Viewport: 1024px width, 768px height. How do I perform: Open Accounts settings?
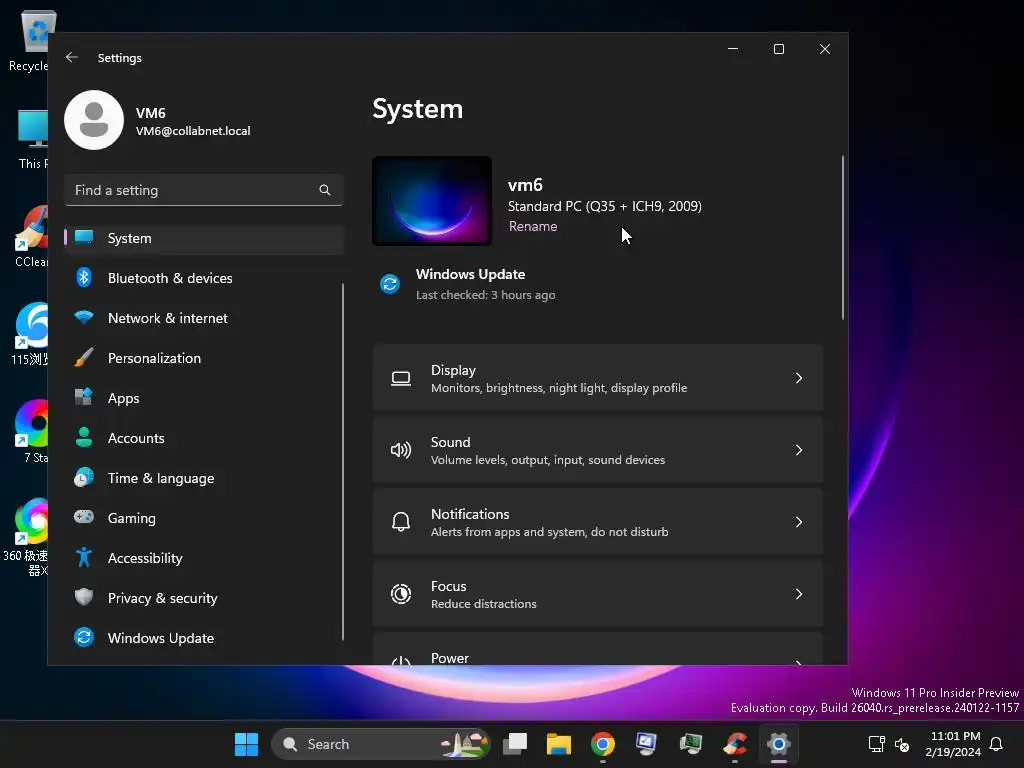pos(204,438)
